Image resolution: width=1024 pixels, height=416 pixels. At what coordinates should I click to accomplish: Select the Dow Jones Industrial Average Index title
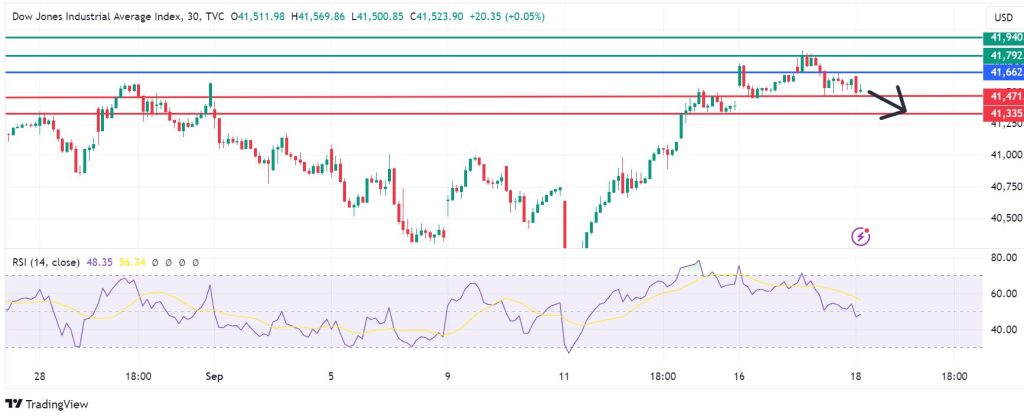coord(97,17)
